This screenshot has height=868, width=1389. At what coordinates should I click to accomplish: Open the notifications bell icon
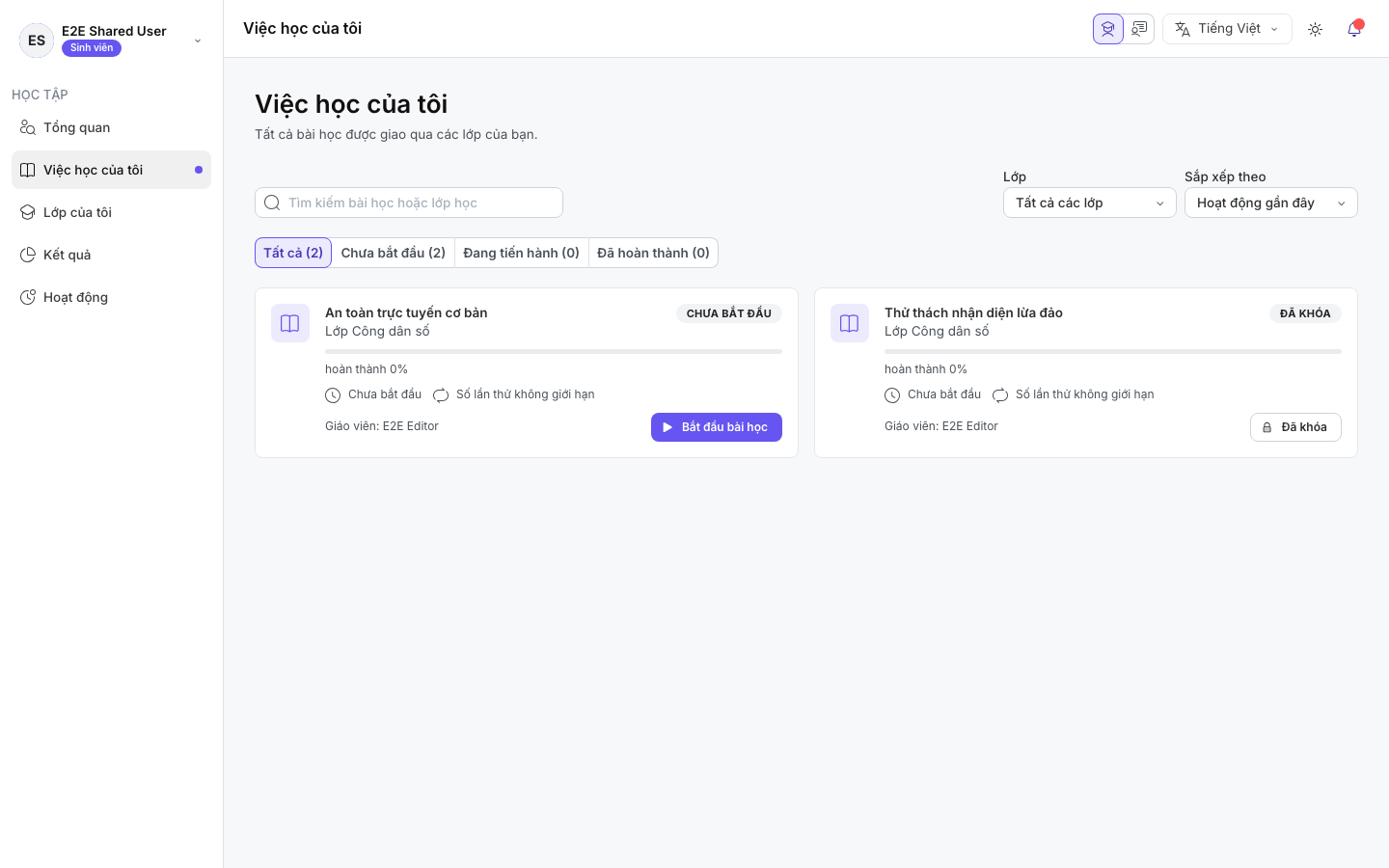click(1354, 29)
